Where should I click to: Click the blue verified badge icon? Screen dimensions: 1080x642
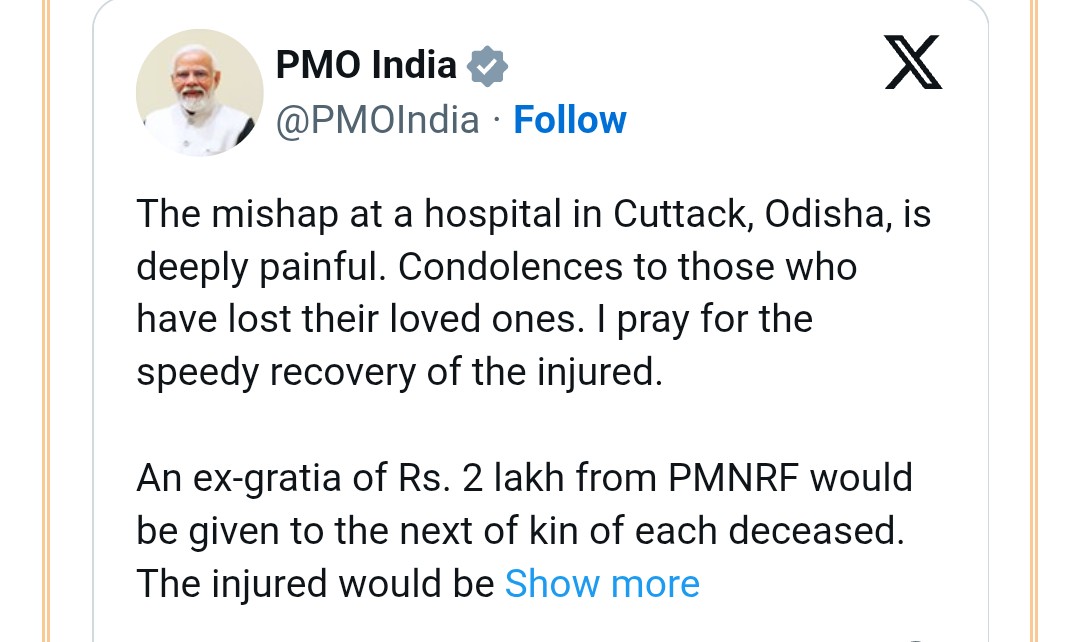point(489,67)
